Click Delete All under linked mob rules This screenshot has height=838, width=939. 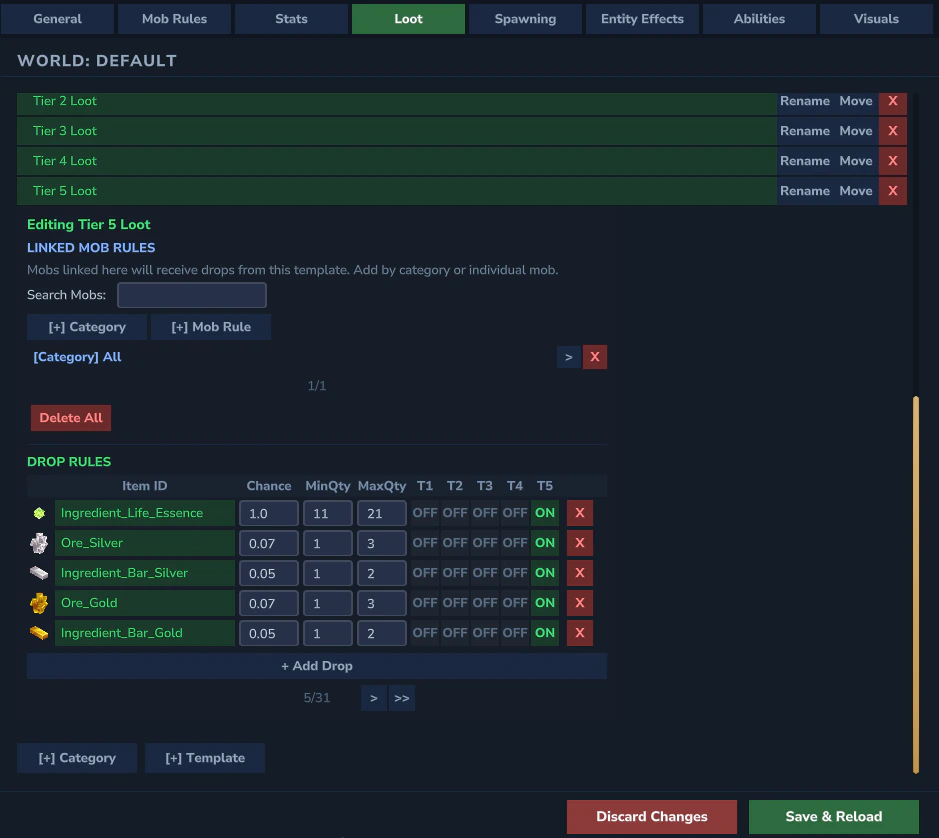[x=70, y=417]
